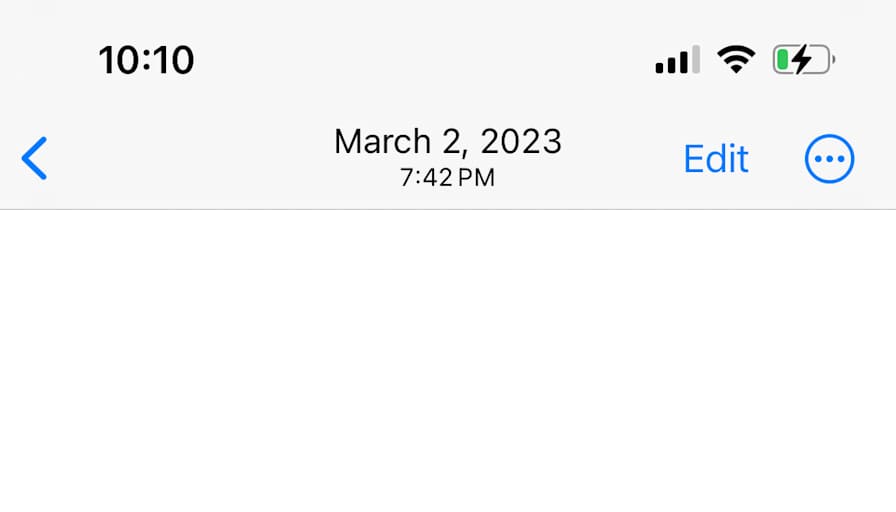The image size is (896, 512).
Task: Click the capture time under the date
Action: [447, 179]
